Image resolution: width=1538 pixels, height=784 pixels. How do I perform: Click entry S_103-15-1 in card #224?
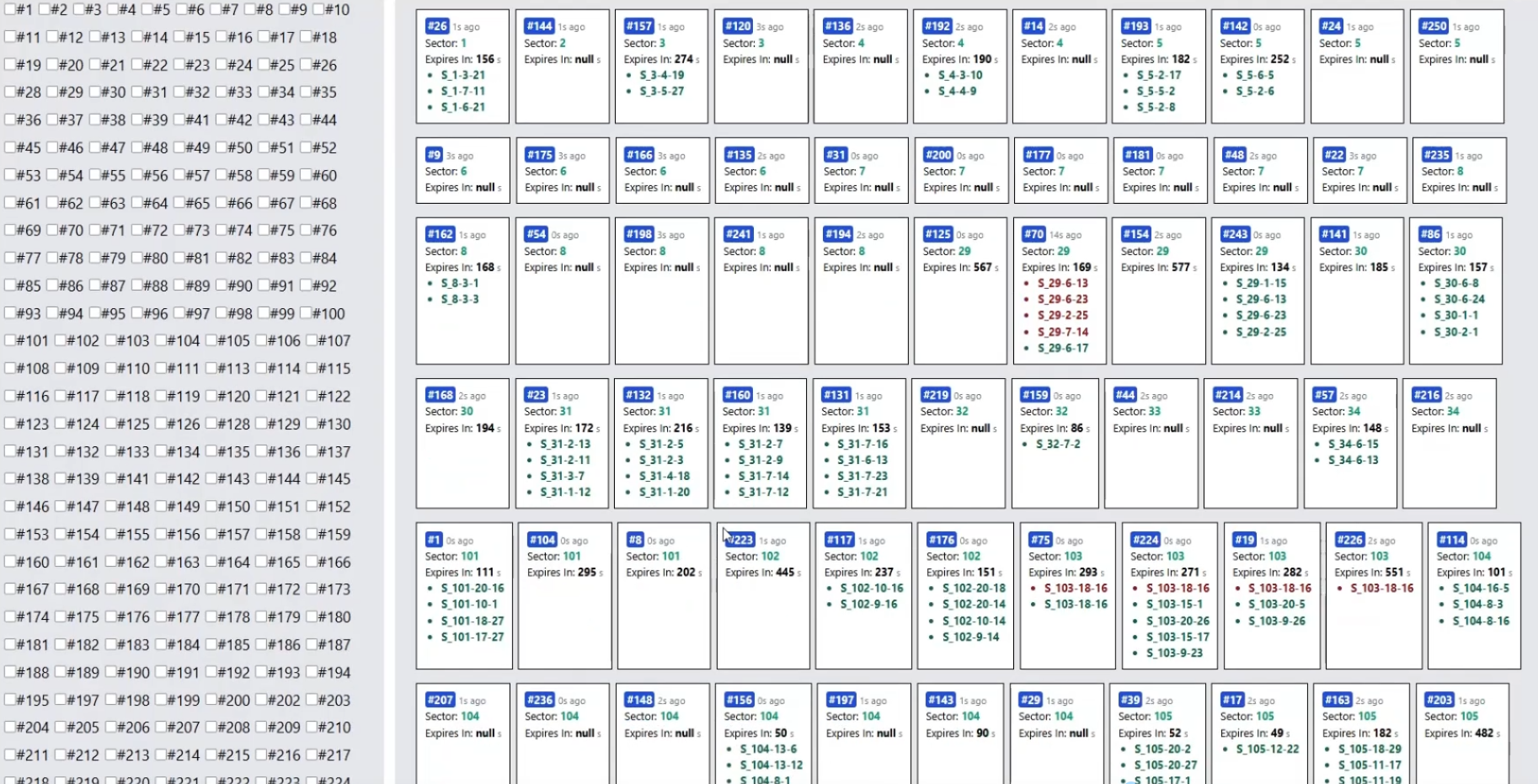pyautogui.click(x=1174, y=604)
